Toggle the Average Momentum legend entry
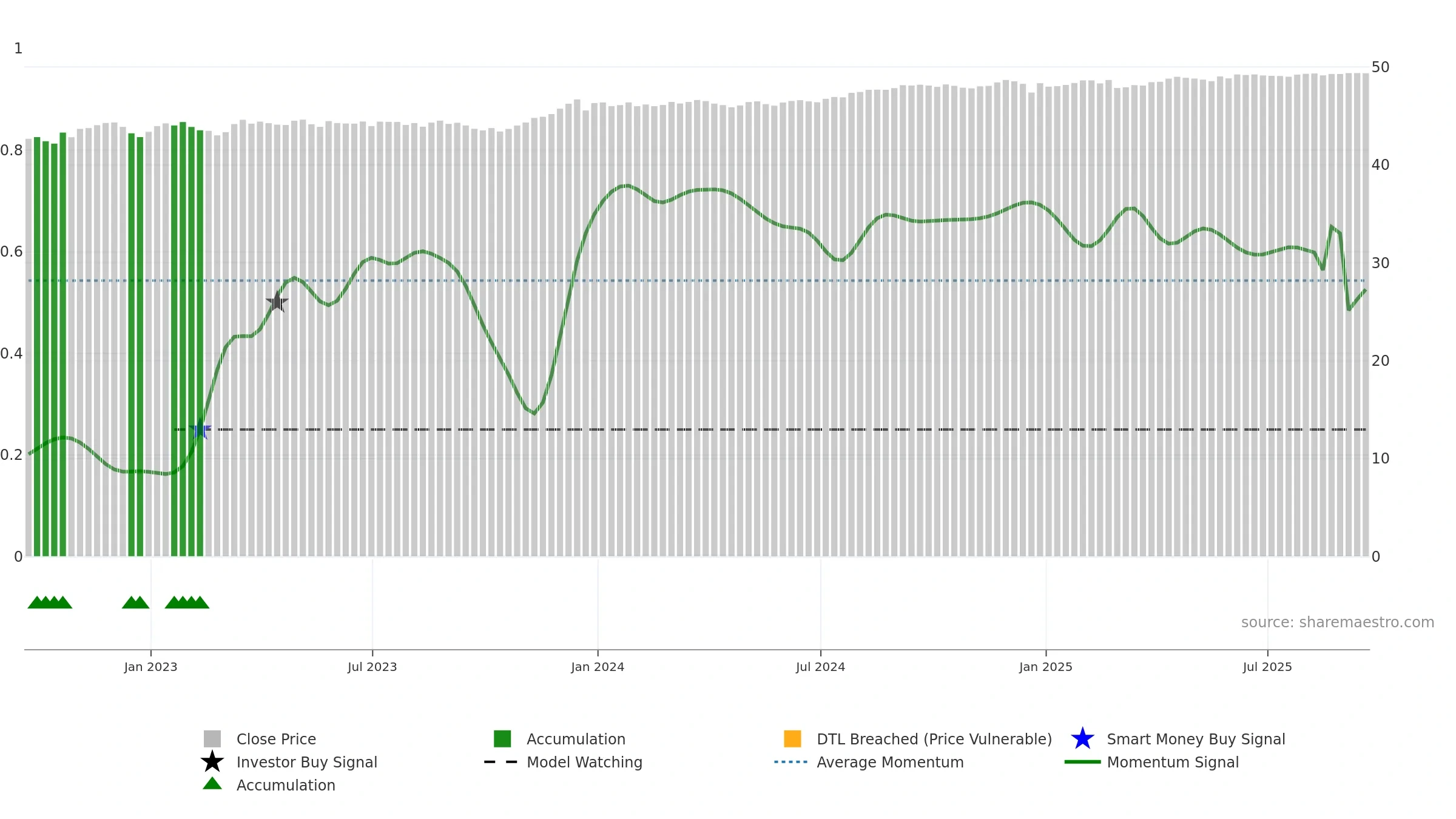Viewport: 1456px width, 819px height. click(x=890, y=762)
